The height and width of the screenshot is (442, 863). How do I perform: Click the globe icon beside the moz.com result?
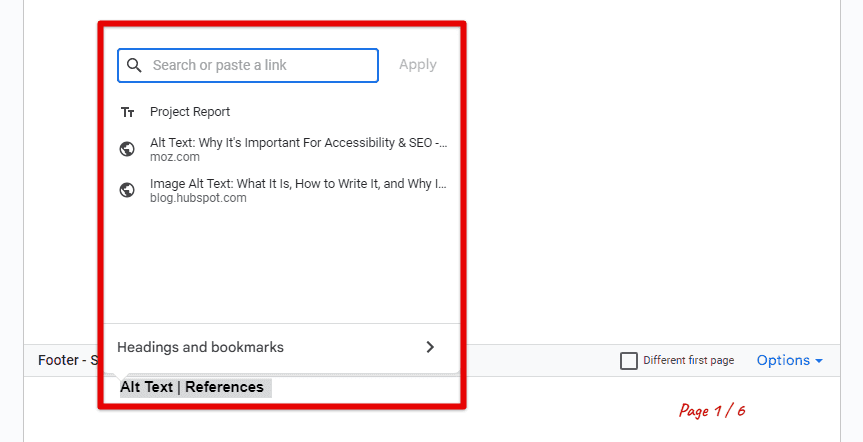pyautogui.click(x=127, y=149)
